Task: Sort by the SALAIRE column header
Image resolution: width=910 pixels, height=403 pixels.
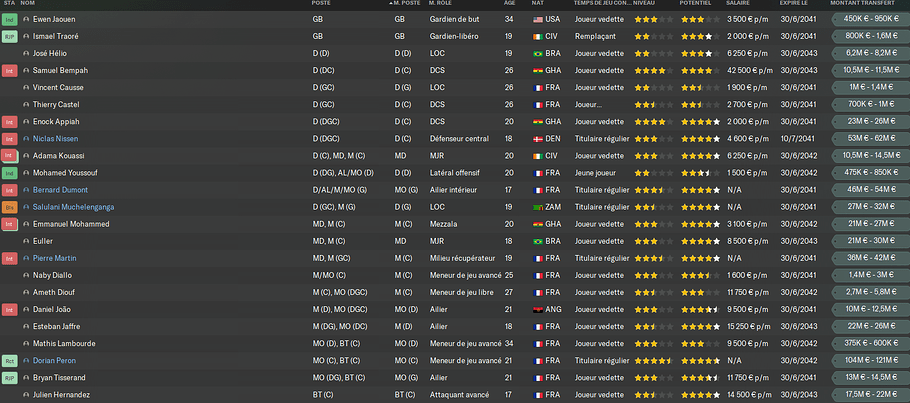Action: tap(741, 4)
